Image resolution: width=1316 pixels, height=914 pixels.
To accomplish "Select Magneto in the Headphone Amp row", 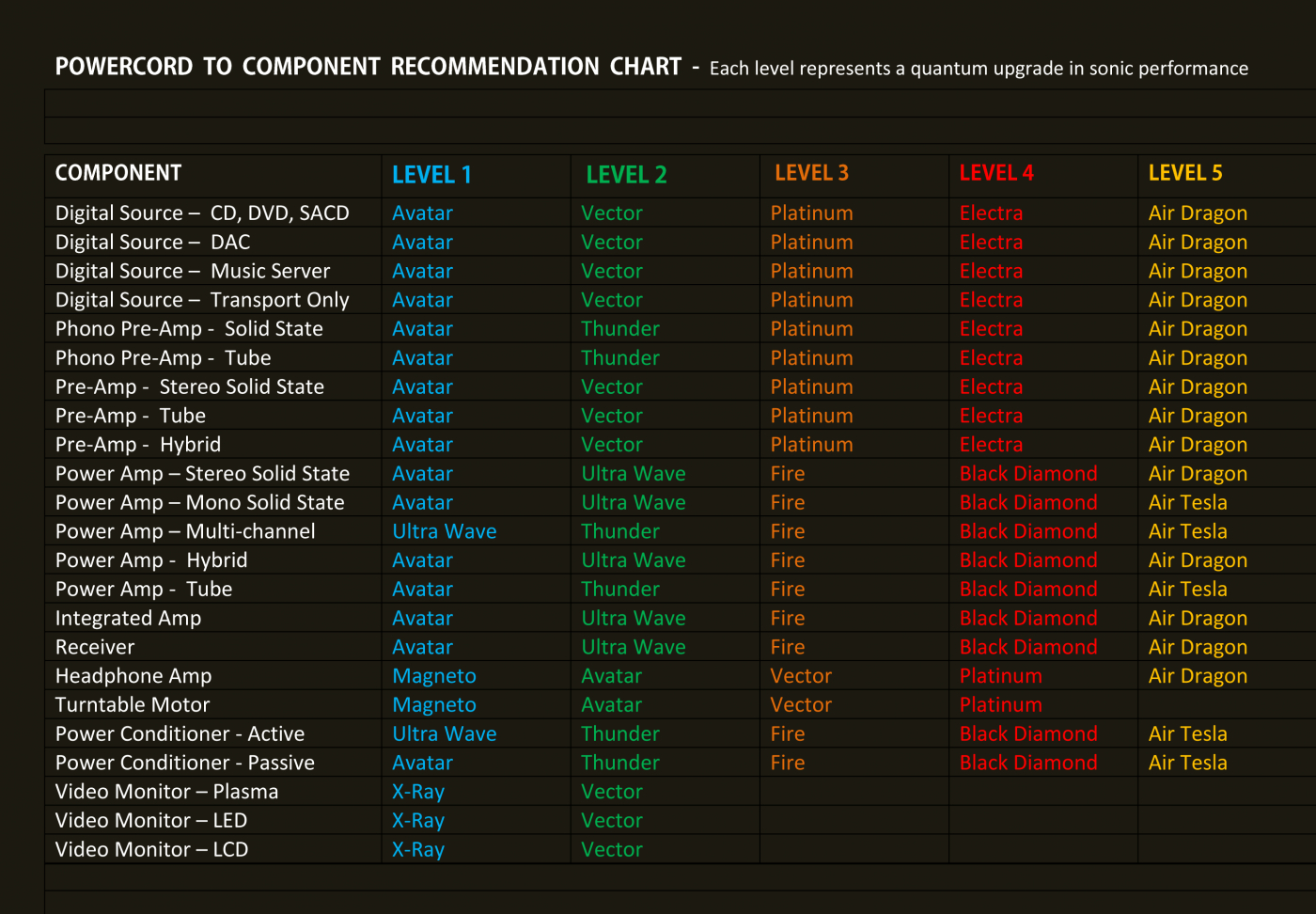I will pyautogui.click(x=434, y=676).
